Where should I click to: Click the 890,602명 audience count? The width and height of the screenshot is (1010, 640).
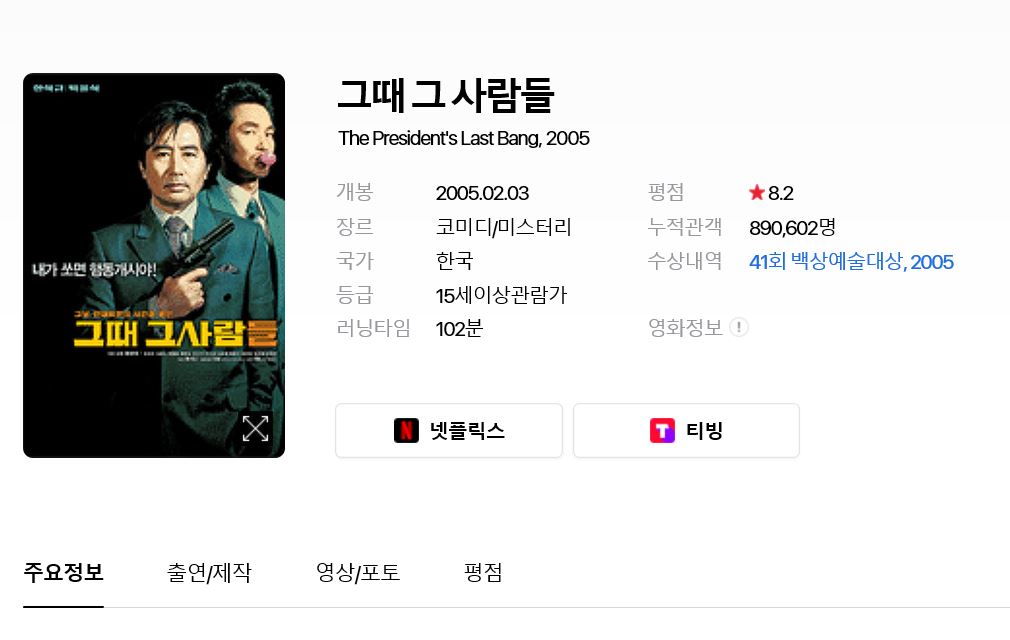pyautogui.click(x=792, y=227)
